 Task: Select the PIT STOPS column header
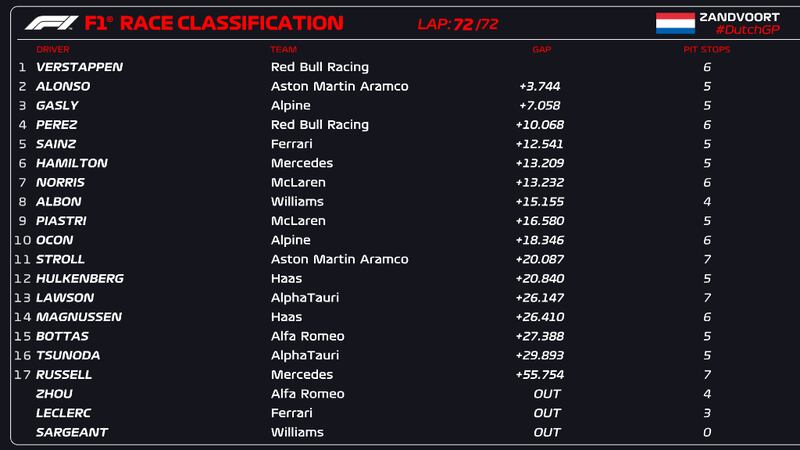point(706,49)
